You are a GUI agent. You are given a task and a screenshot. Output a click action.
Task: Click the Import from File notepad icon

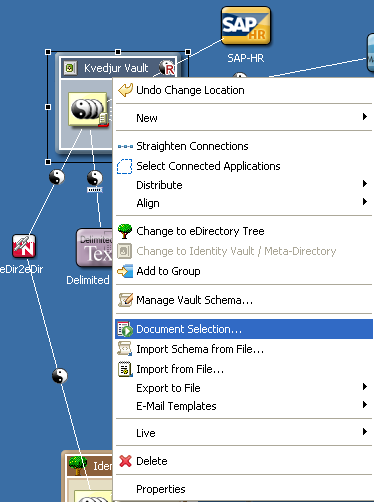pos(125,369)
